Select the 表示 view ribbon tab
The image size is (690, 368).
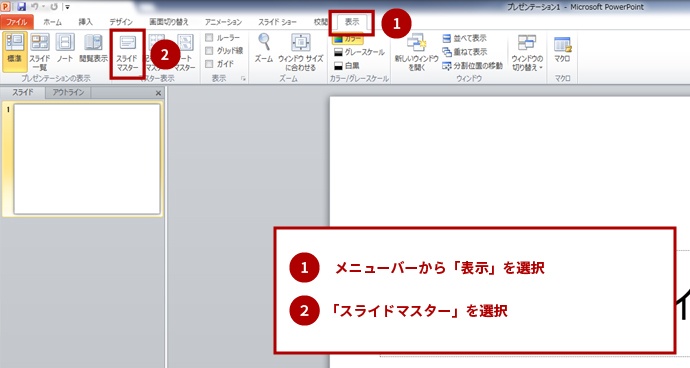352,22
